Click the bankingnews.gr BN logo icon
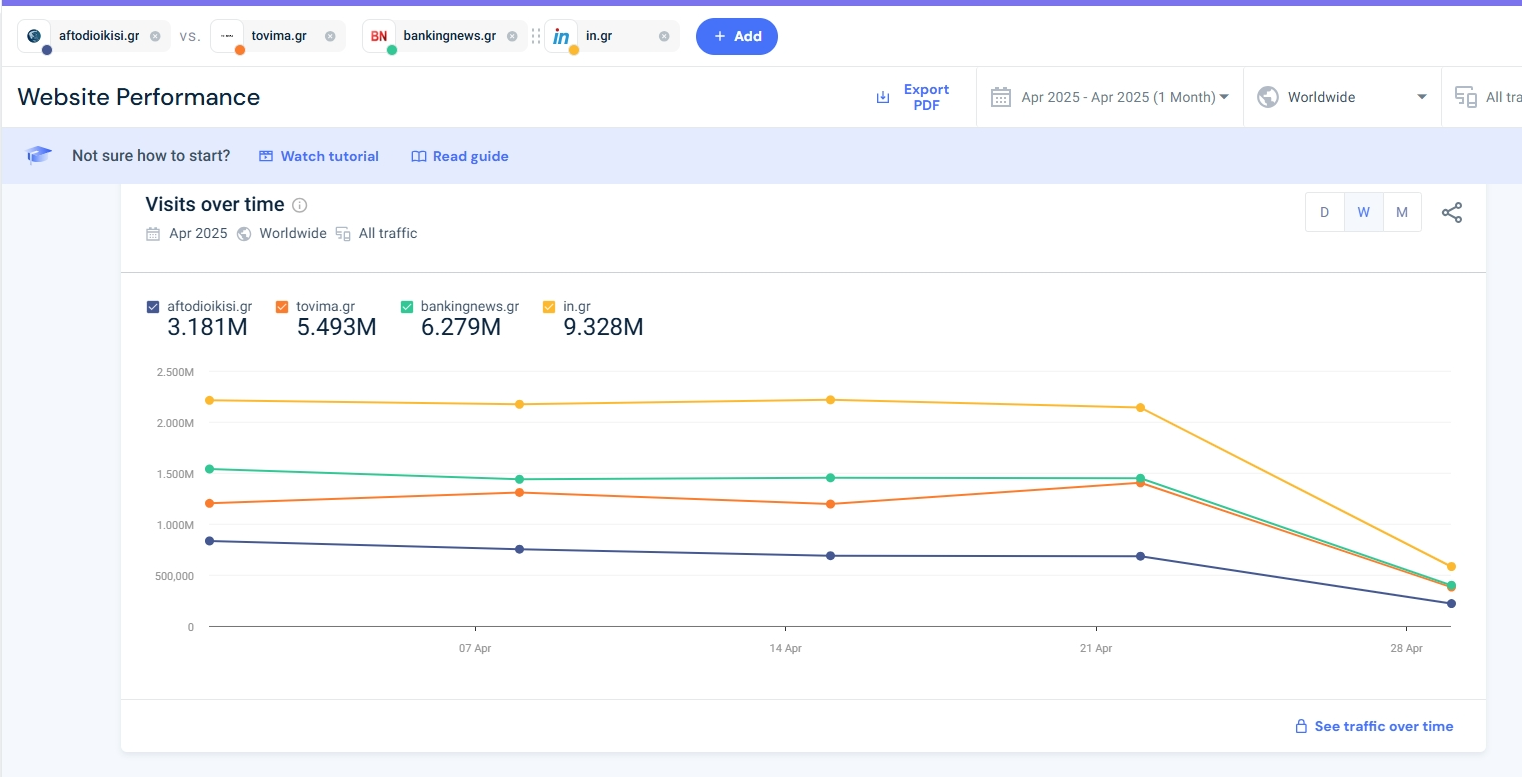The image size is (1522, 777). (x=379, y=36)
